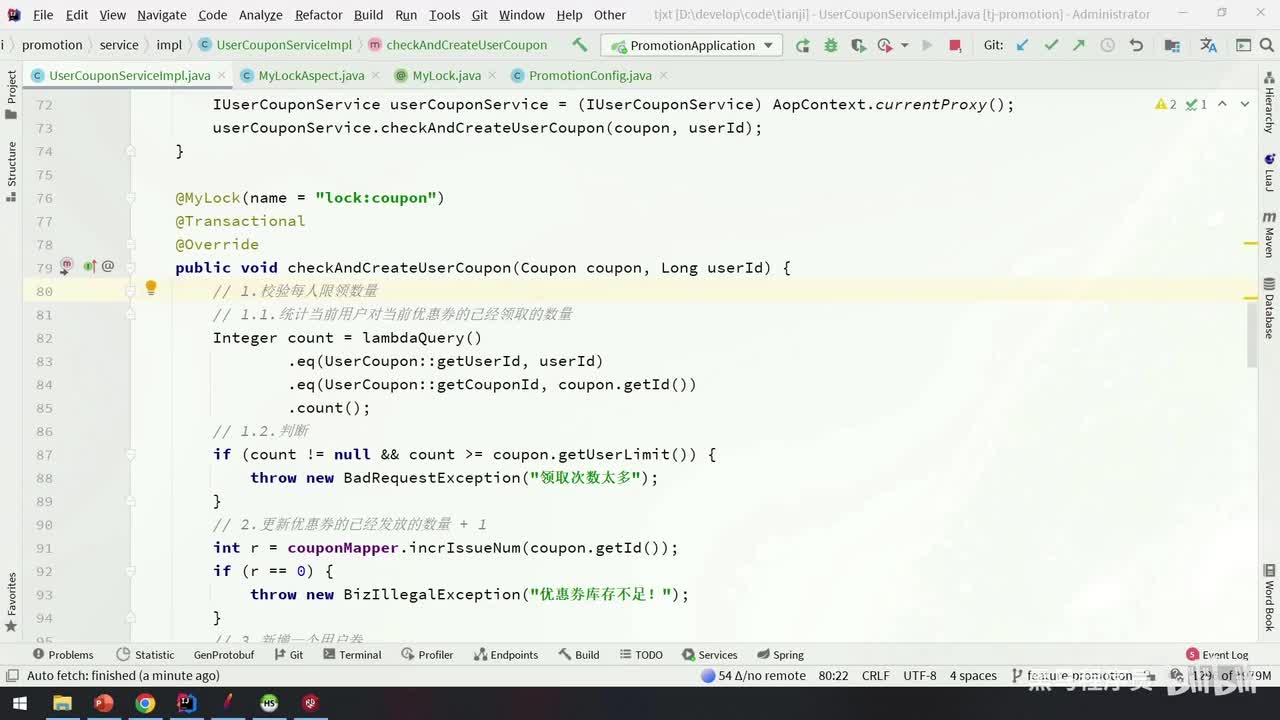Change the 4 spaces indent setting
The height and width of the screenshot is (720, 1280).
(x=973, y=676)
